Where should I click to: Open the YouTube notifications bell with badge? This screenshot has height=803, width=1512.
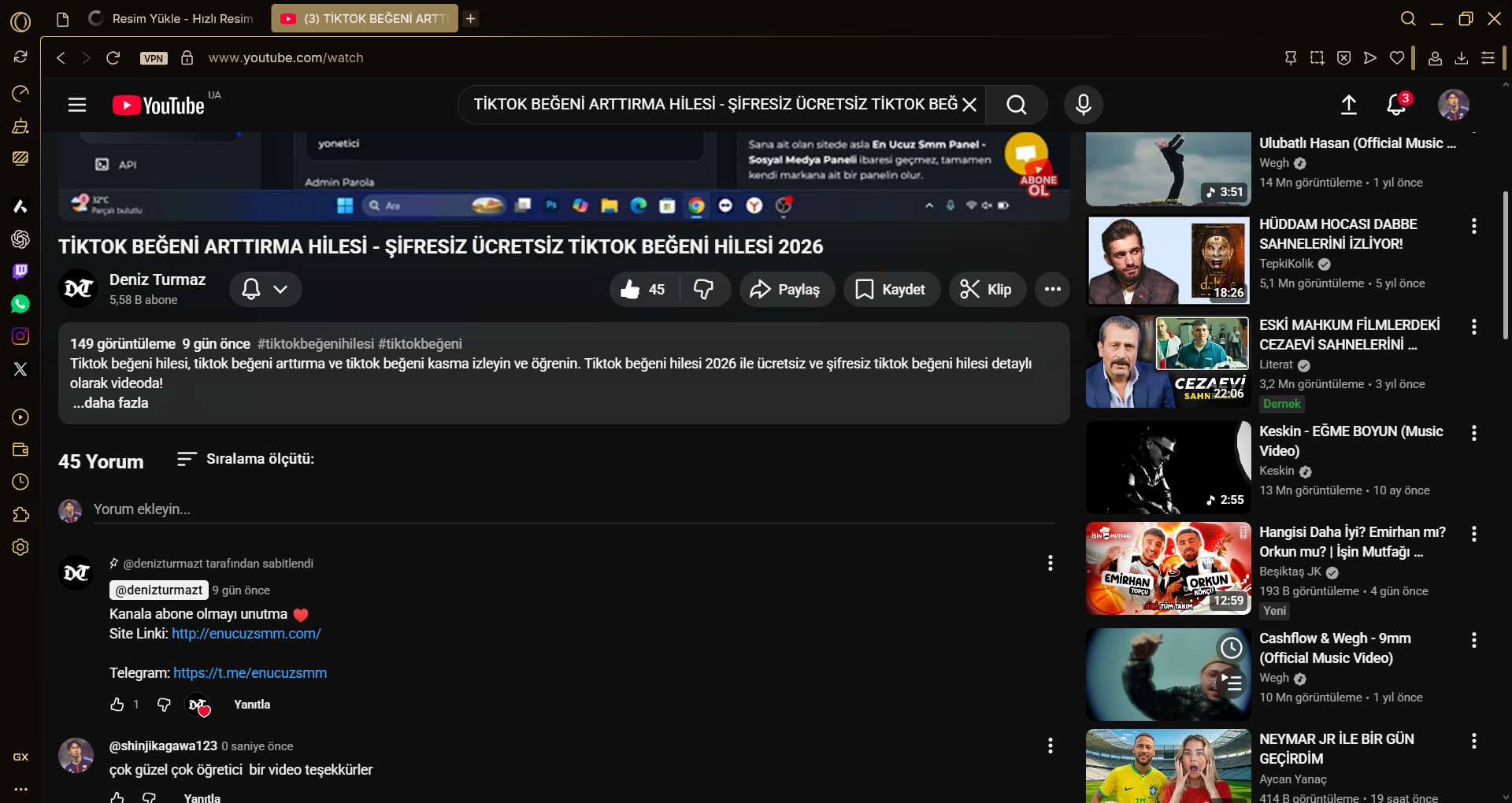[x=1397, y=105]
